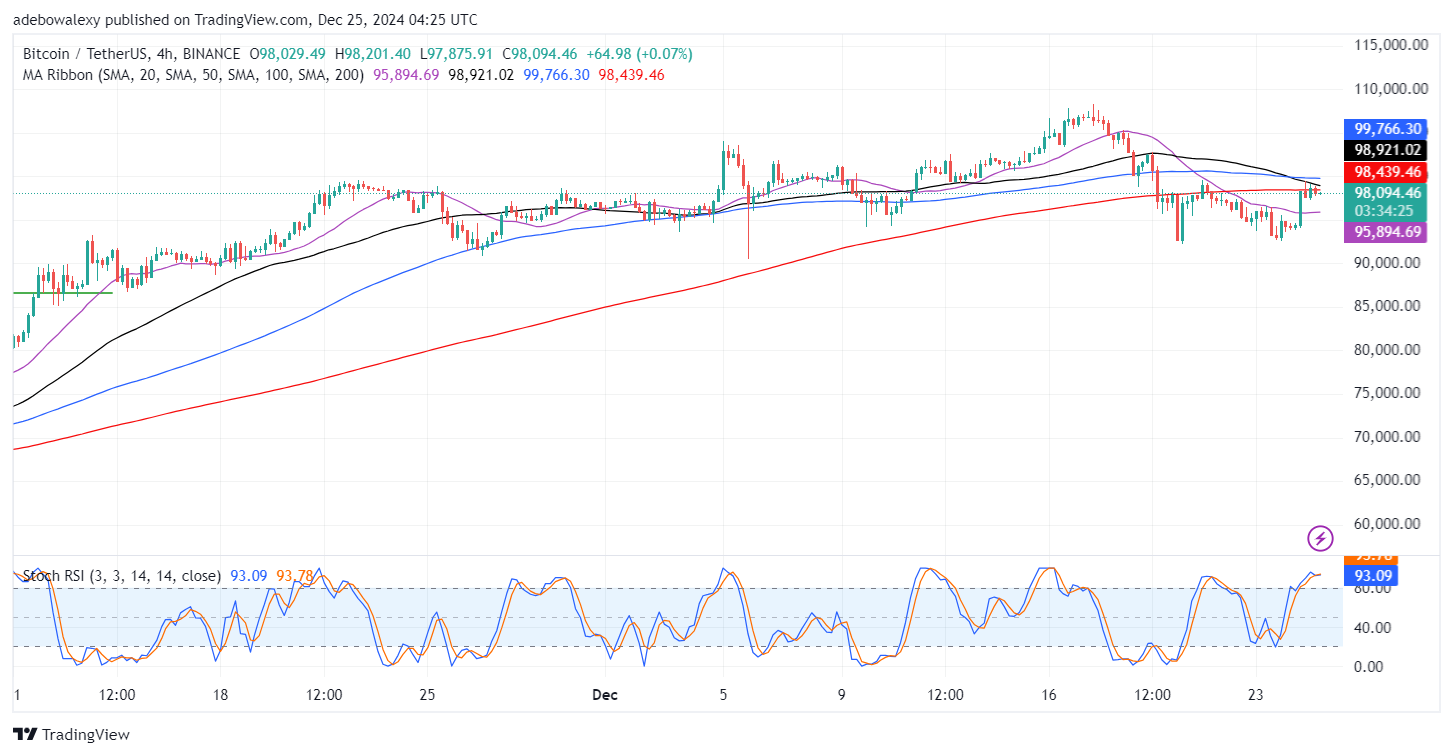Click the 5 date label on time axis
This screenshot has height=756, width=1453.
pos(723,695)
